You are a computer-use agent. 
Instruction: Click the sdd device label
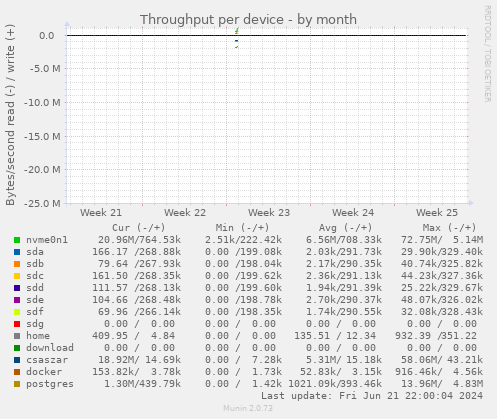click(35, 288)
